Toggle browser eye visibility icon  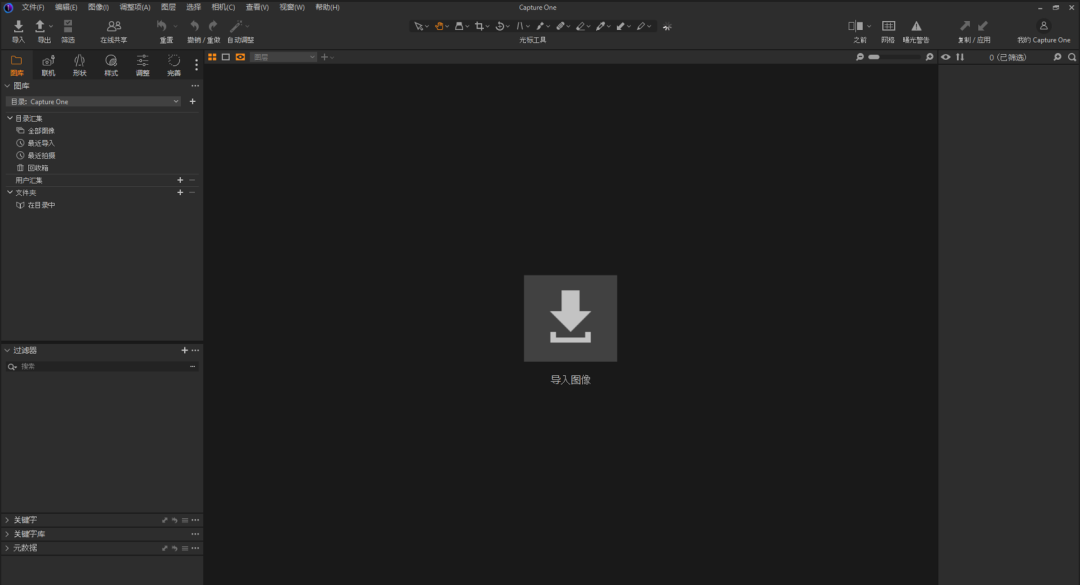[x=946, y=57]
